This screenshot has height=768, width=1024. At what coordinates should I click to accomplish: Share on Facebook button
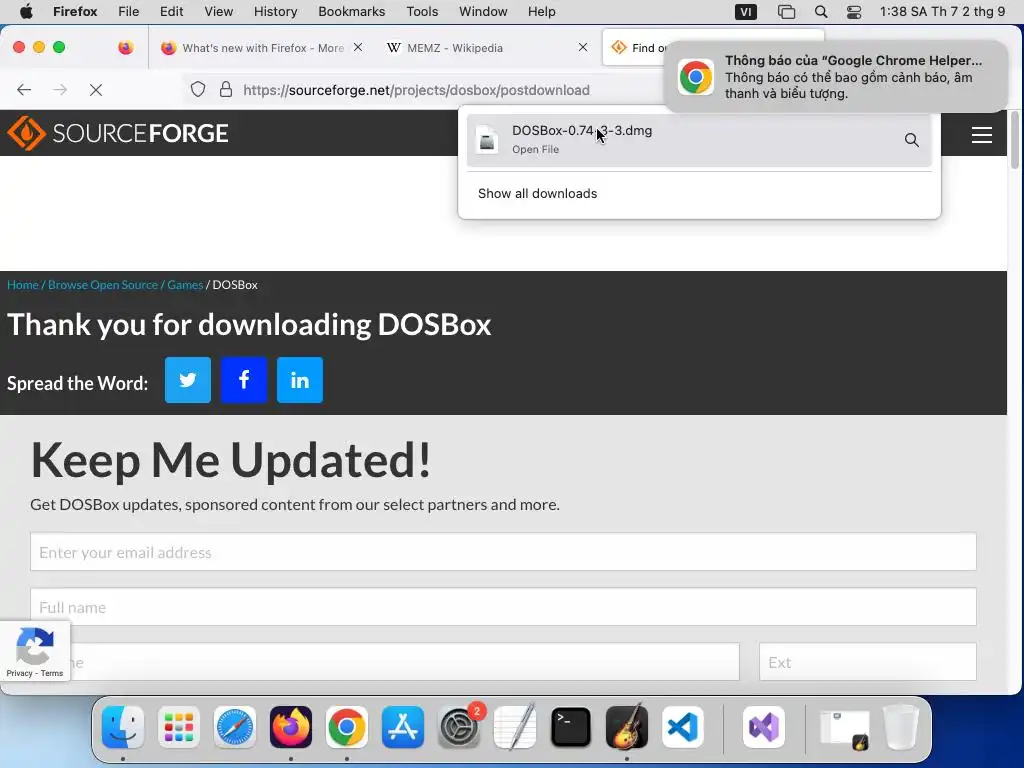[x=244, y=380]
